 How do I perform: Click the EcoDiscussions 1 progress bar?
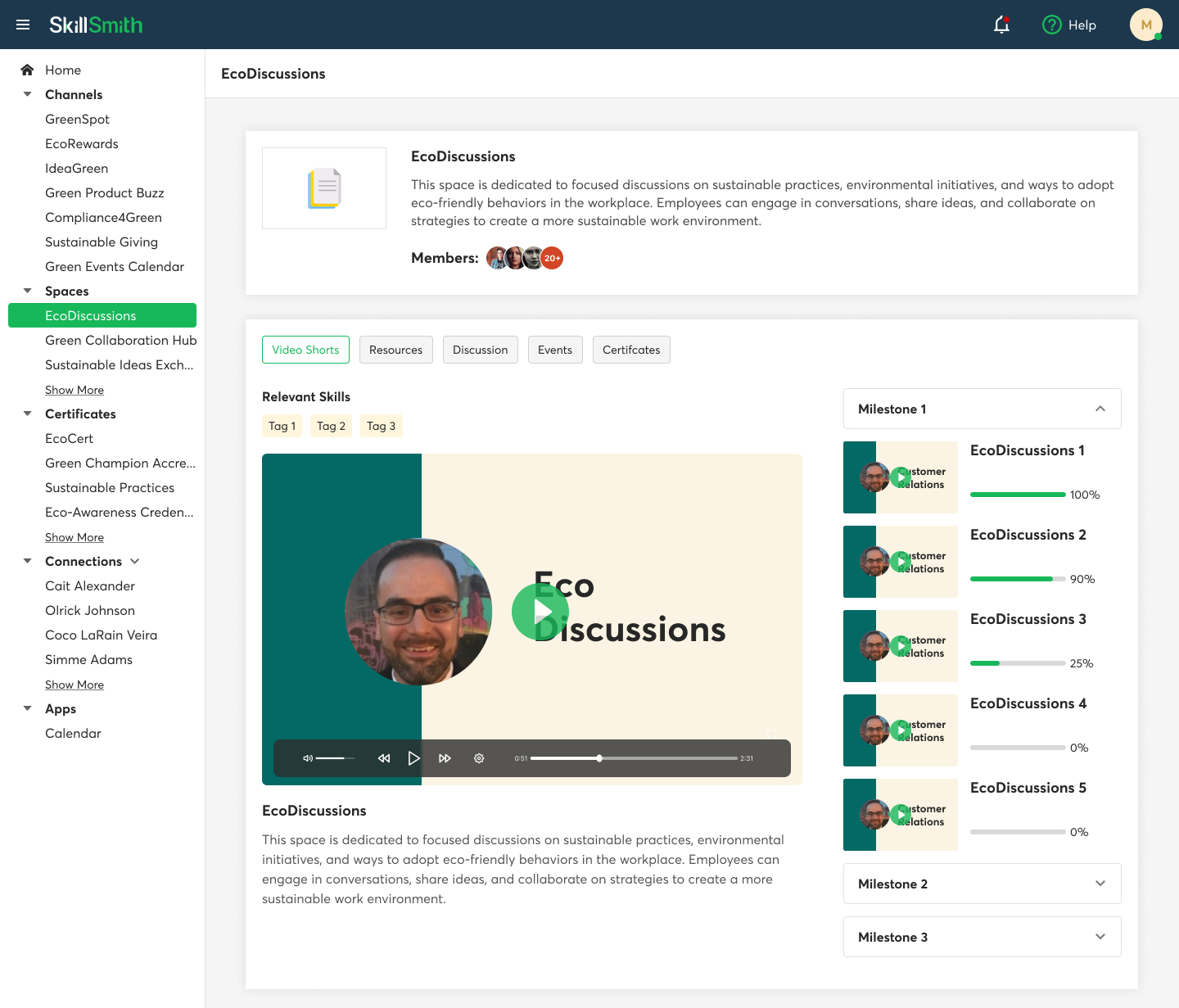(1018, 495)
